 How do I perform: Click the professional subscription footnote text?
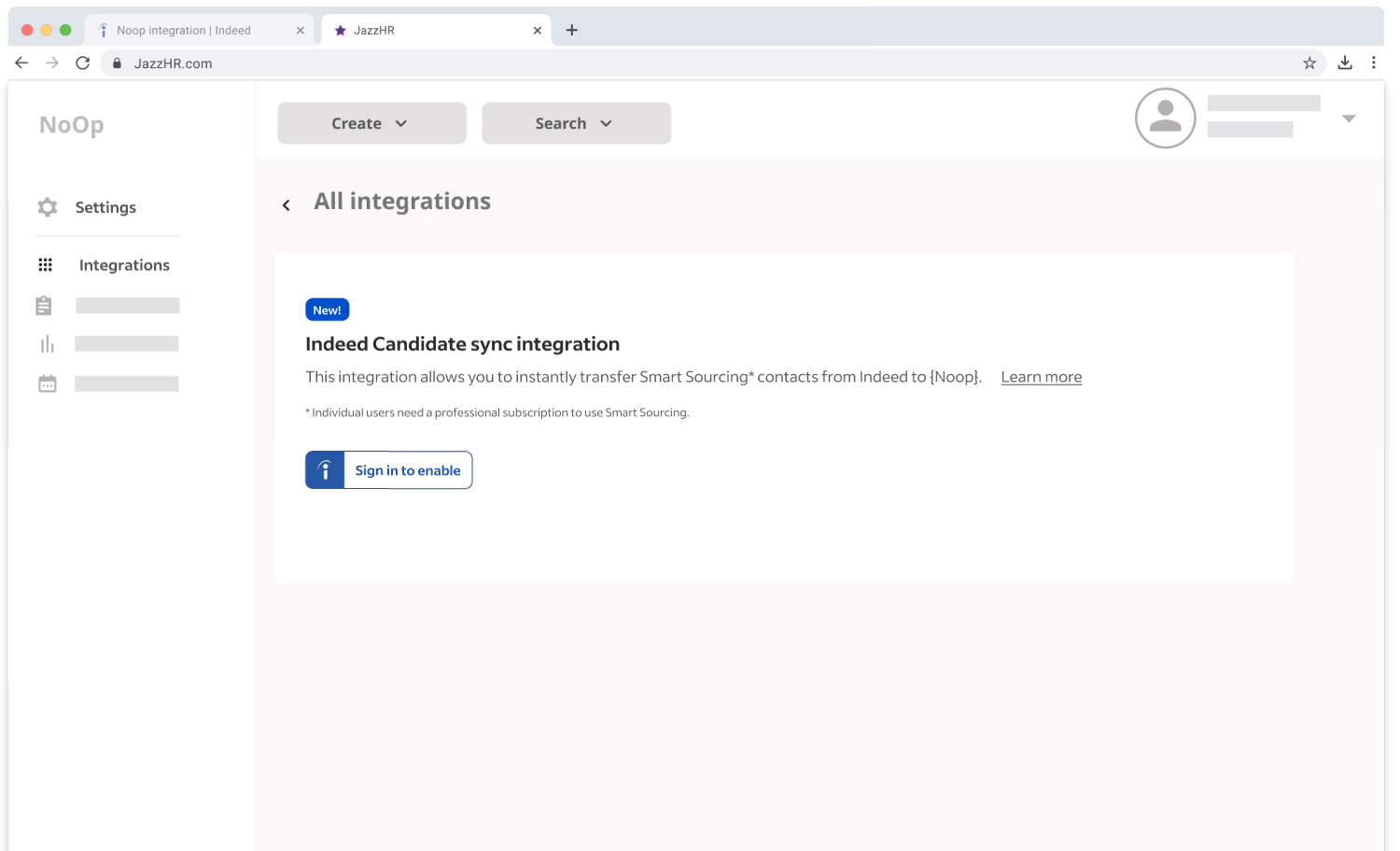(x=497, y=412)
